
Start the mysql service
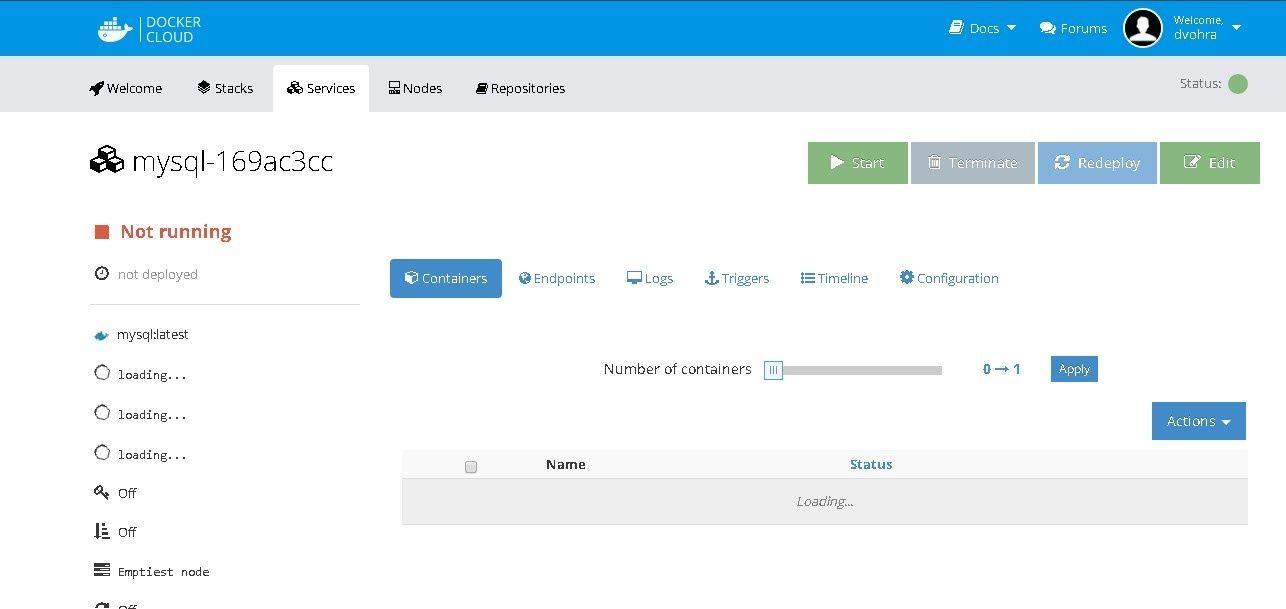[x=858, y=163]
